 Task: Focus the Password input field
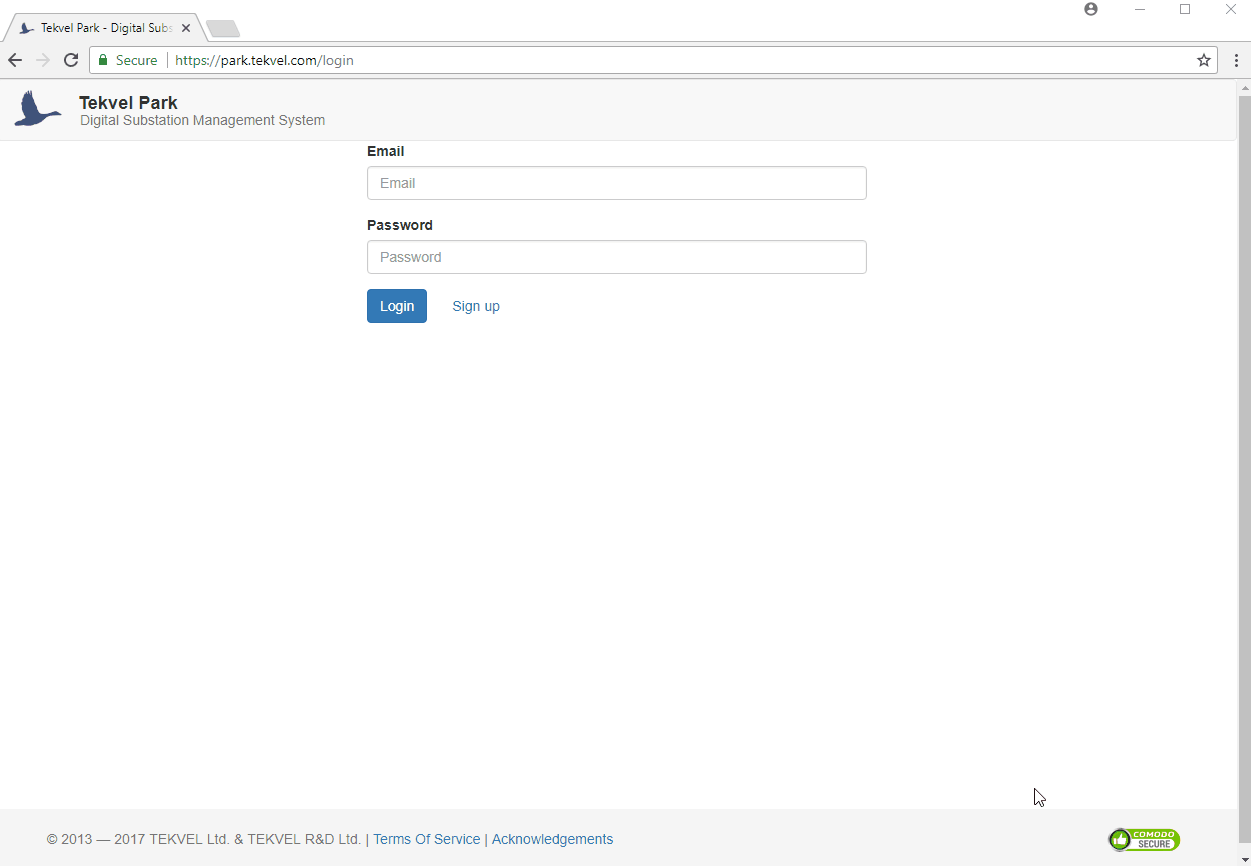617,257
